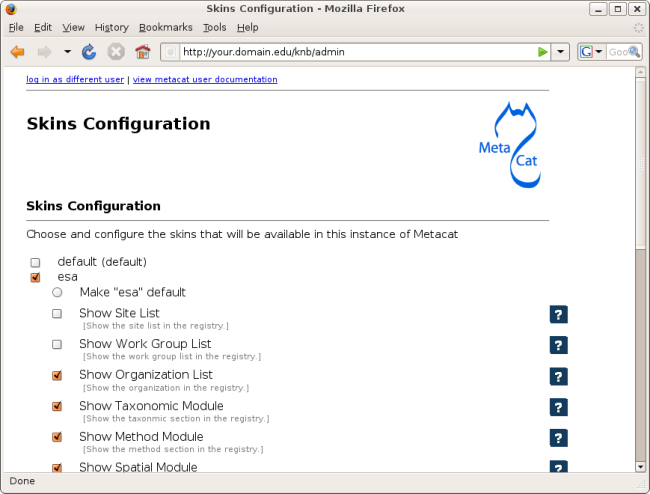Open help for Show Site List
This screenshot has height=494, width=650.
tap(559, 315)
